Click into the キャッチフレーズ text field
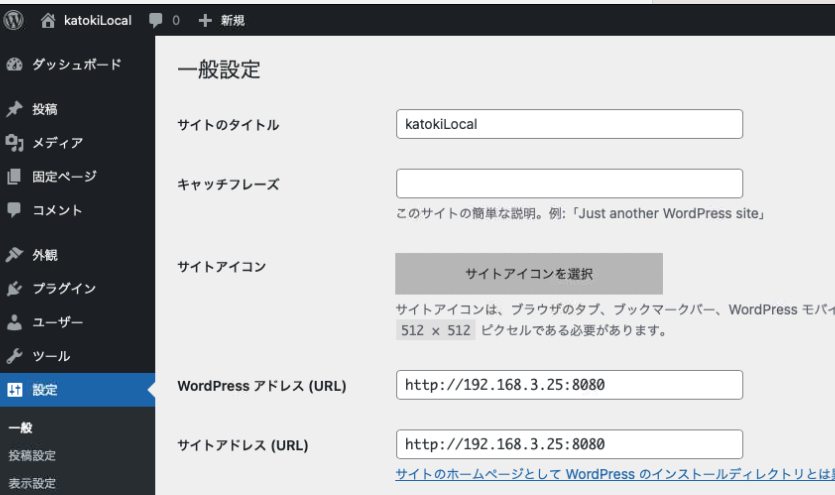Image resolution: width=835 pixels, height=495 pixels. click(569, 184)
